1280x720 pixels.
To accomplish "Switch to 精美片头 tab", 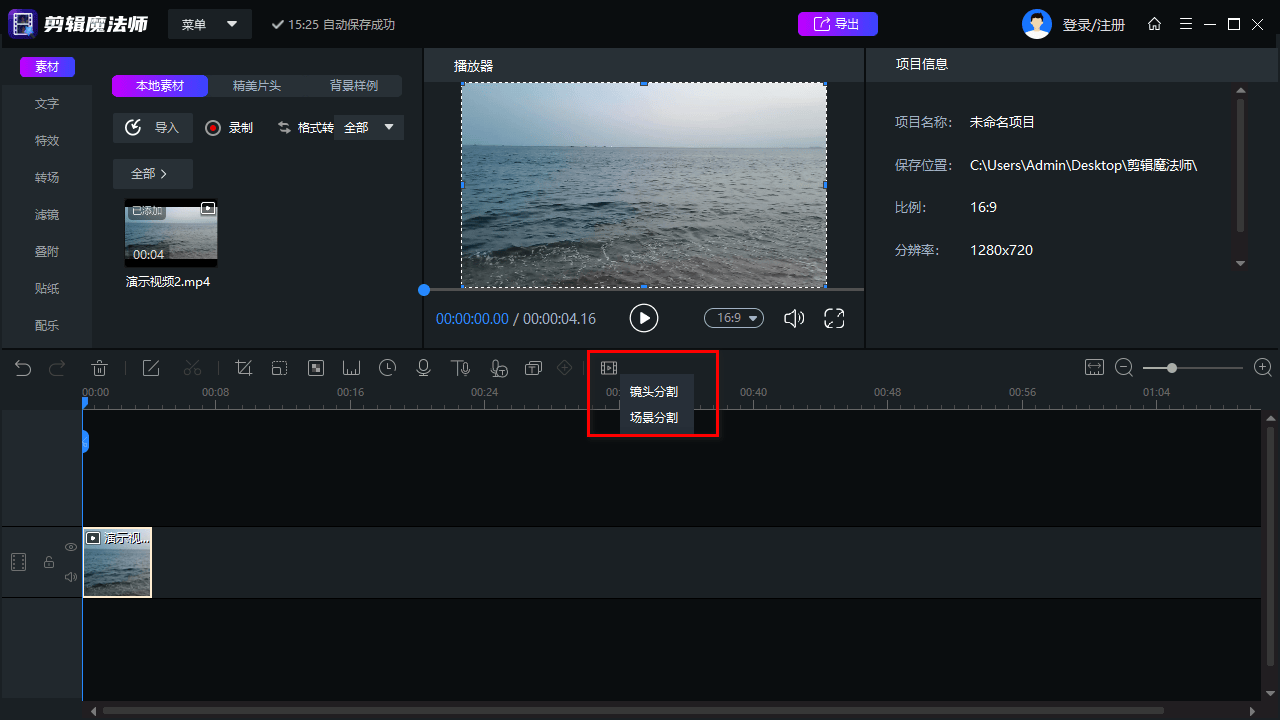I will 257,86.
